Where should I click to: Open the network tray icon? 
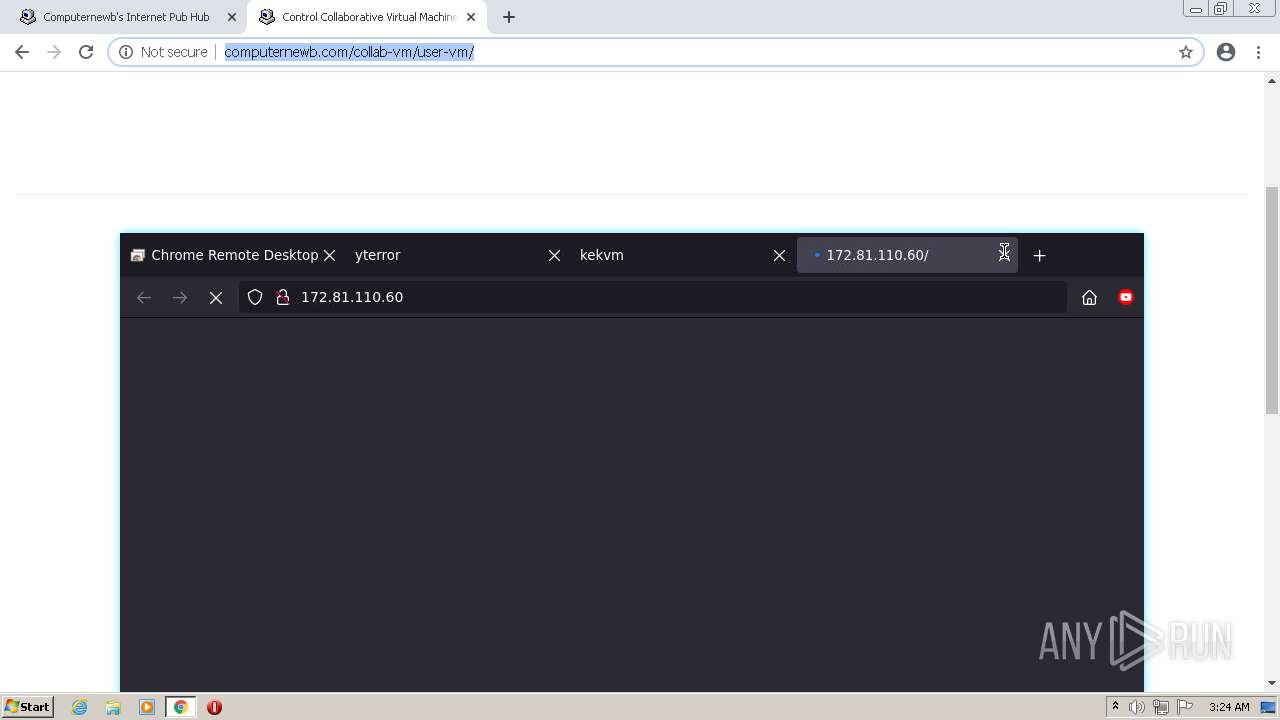click(x=1161, y=707)
